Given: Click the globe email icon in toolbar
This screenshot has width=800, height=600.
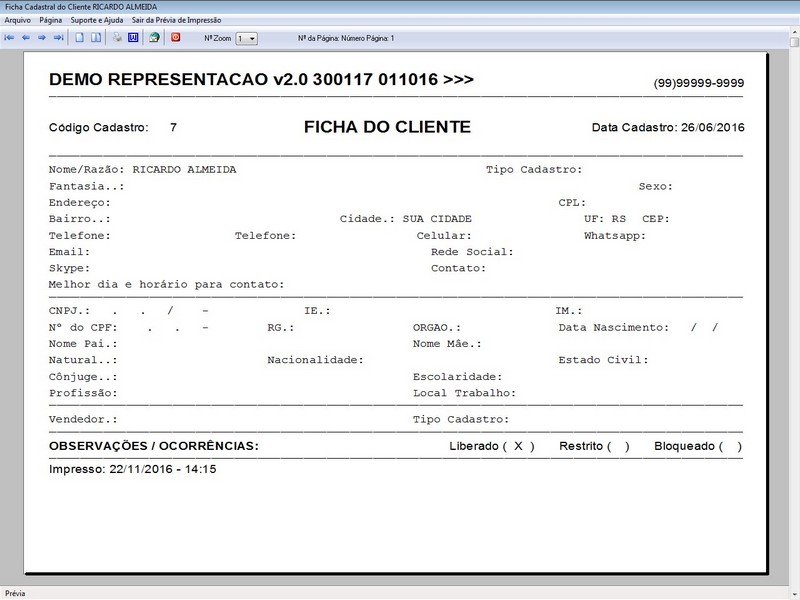Looking at the screenshot, I should tap(154, 38).
